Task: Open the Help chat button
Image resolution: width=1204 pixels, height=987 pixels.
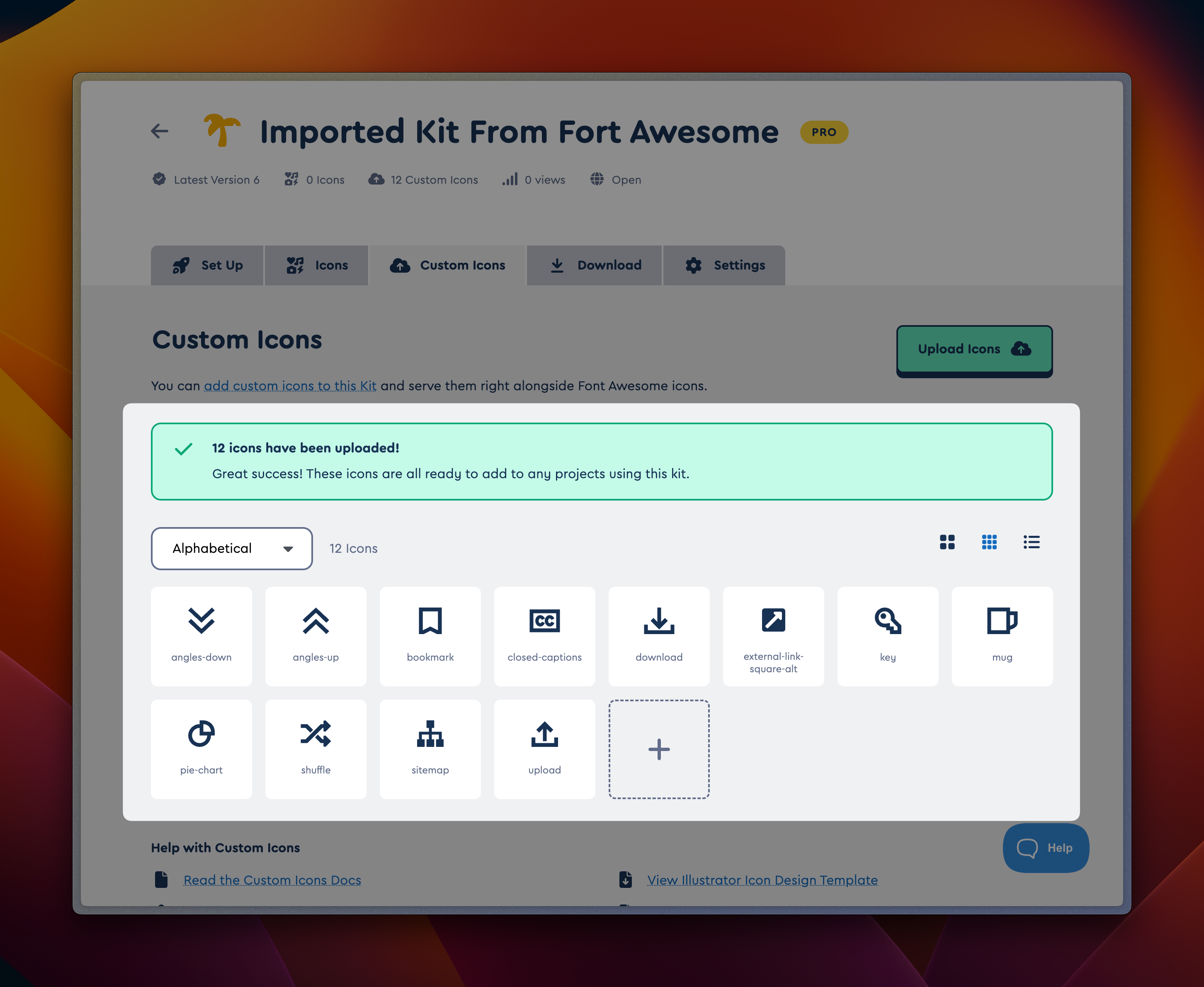Action: (x=1045, y=848)
